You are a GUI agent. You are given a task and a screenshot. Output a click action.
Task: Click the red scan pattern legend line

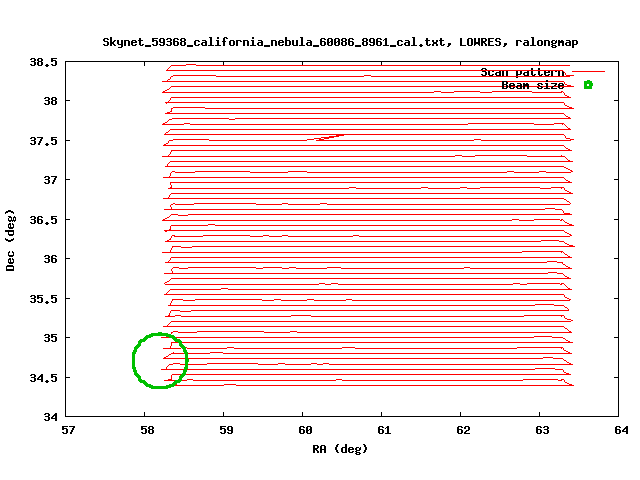pos(588,72)
